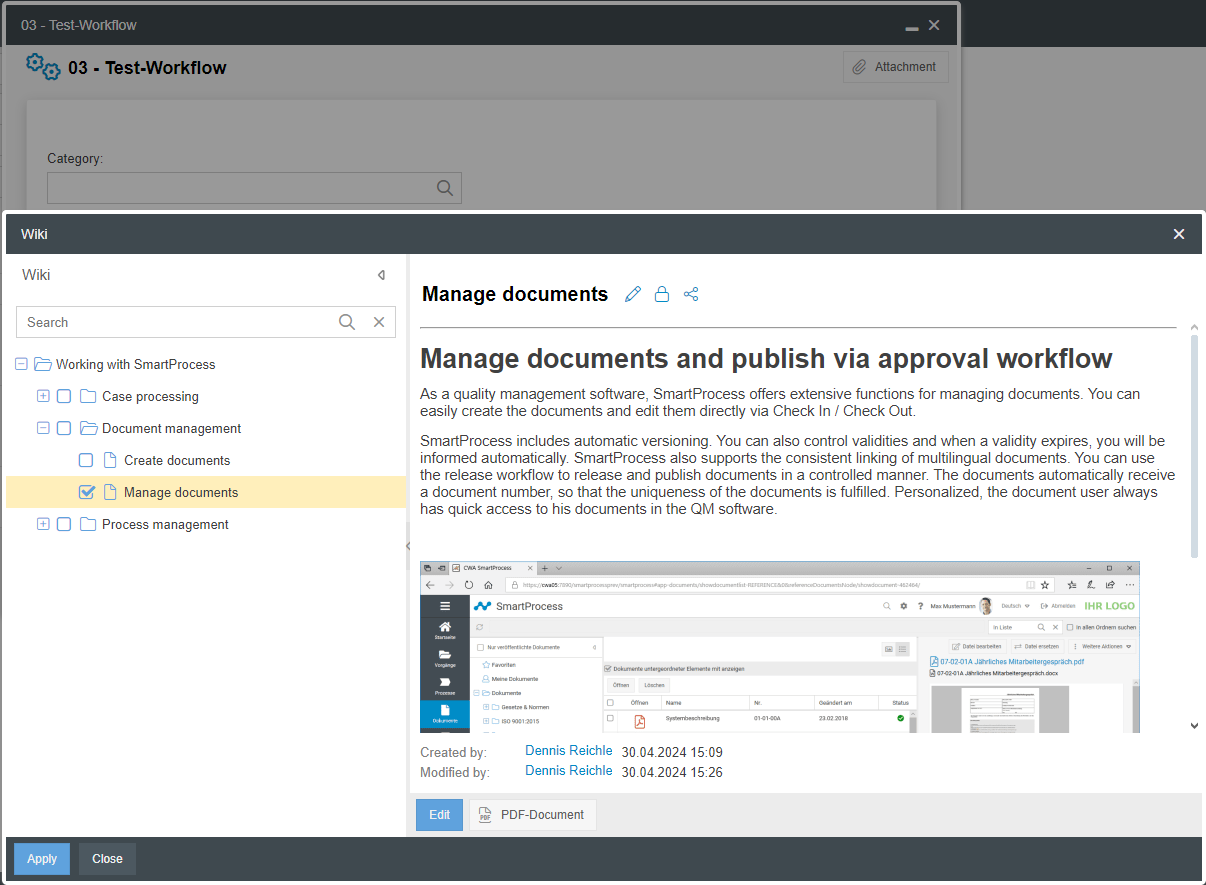Open the PDF-Document export button
1206x885 pixels.
click(x=532, y=815)
